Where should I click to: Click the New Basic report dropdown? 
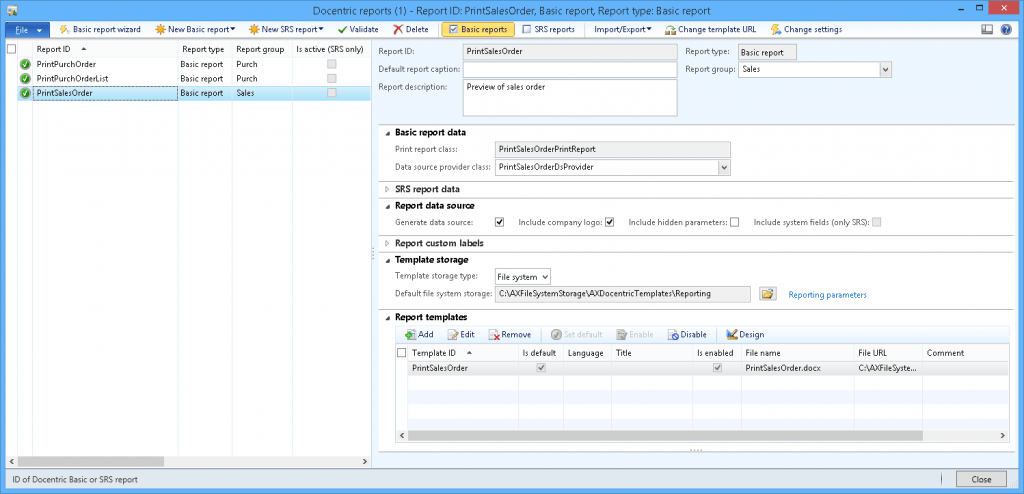[195, 29]
